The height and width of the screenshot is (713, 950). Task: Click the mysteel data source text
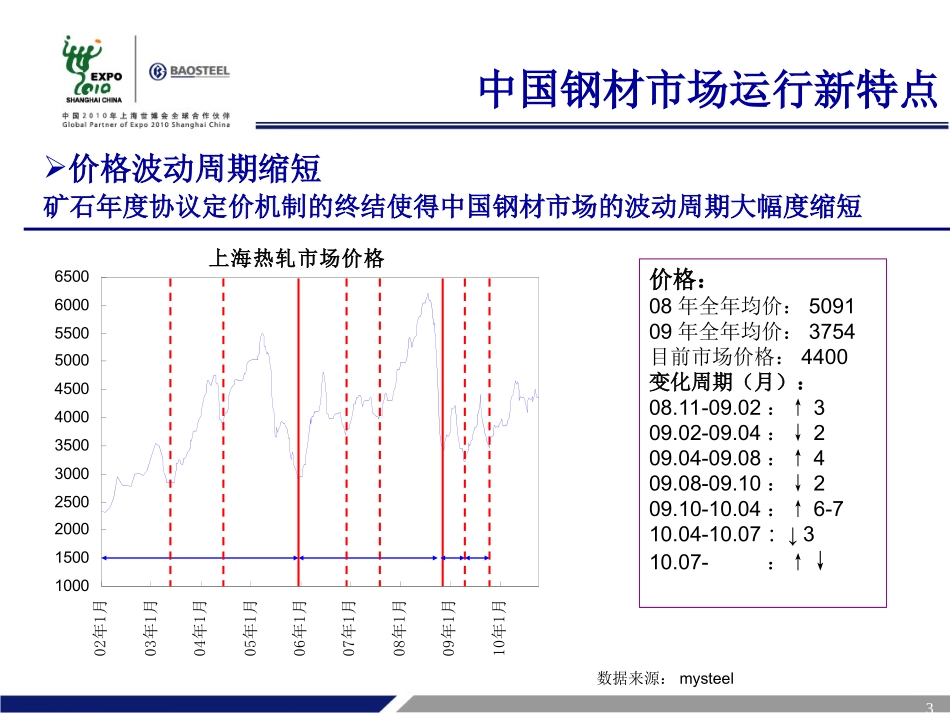click(x=706, y=678)
